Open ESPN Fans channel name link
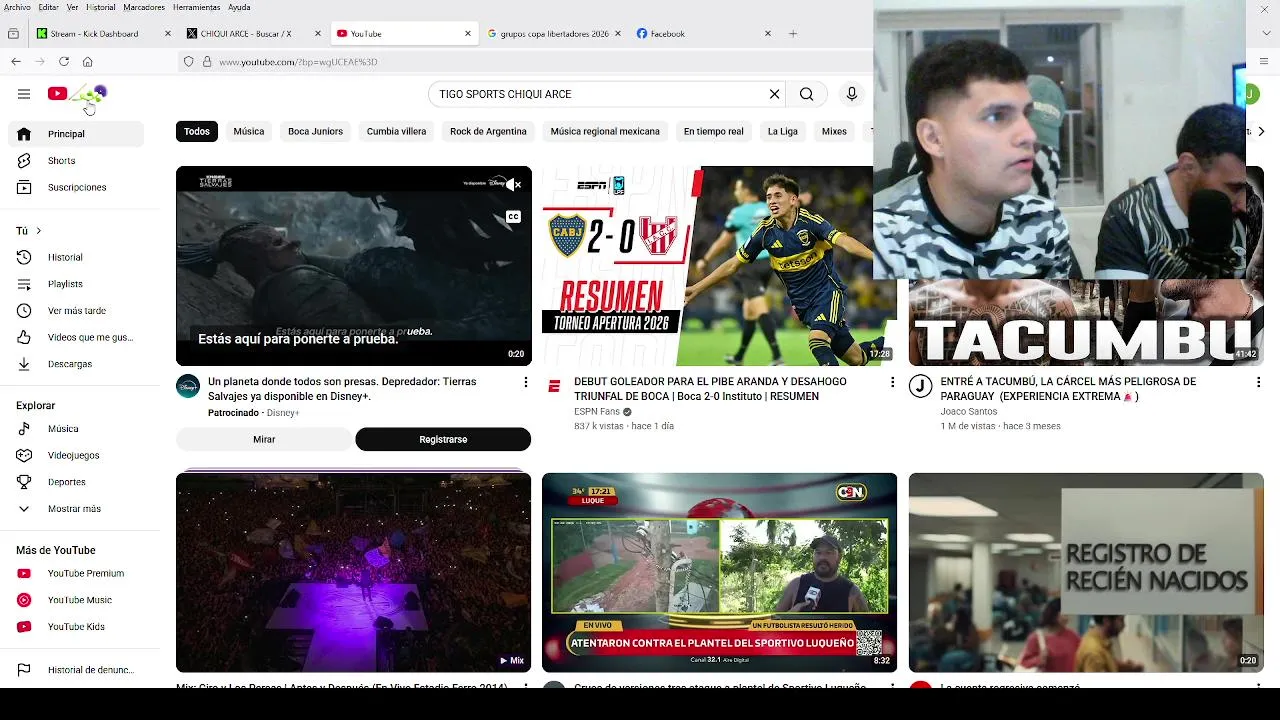 coord(597,412)
